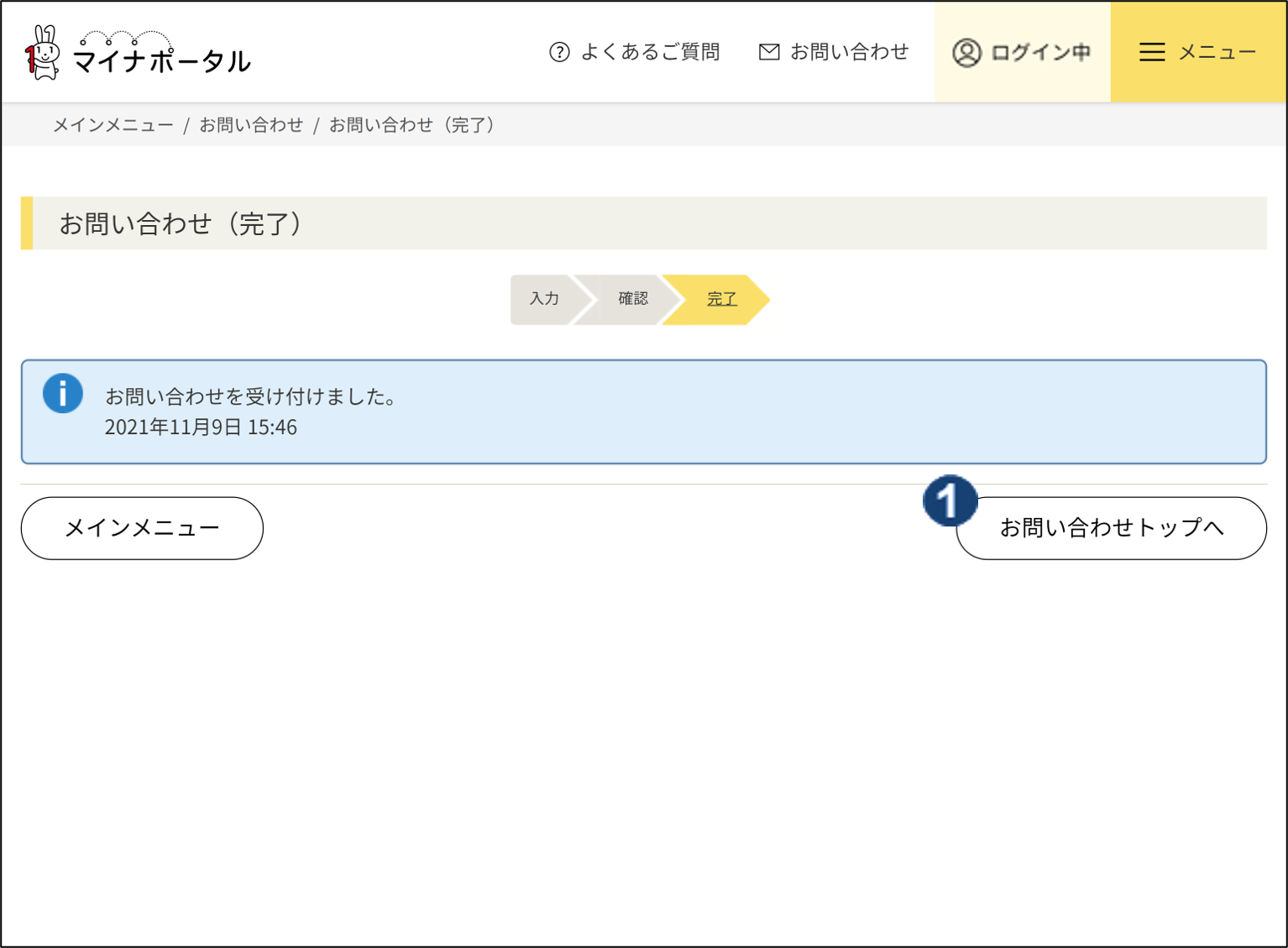
Task: Go to メインメニュー in the breadcrumb
Action: 113,125
